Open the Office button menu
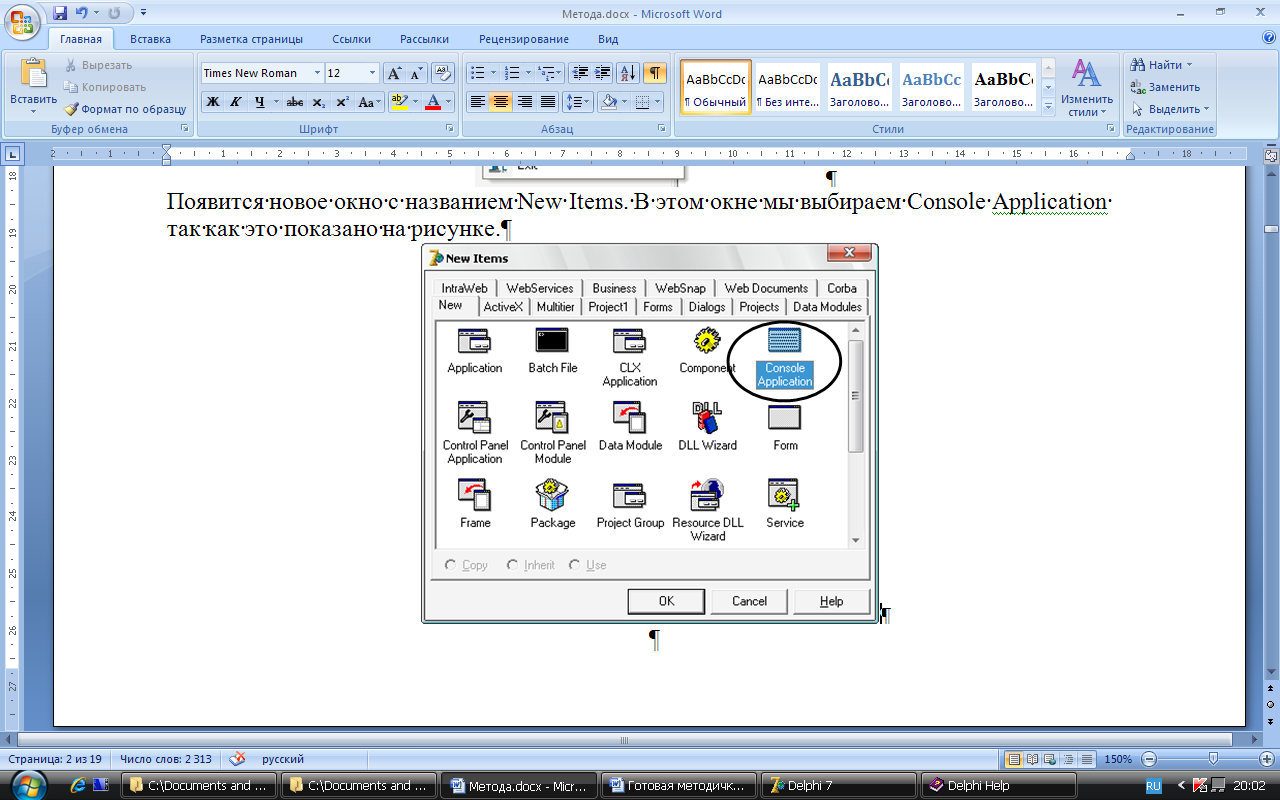Image resolution: width=1280 pixels, height=800 pixels. [x=22, y=20]
